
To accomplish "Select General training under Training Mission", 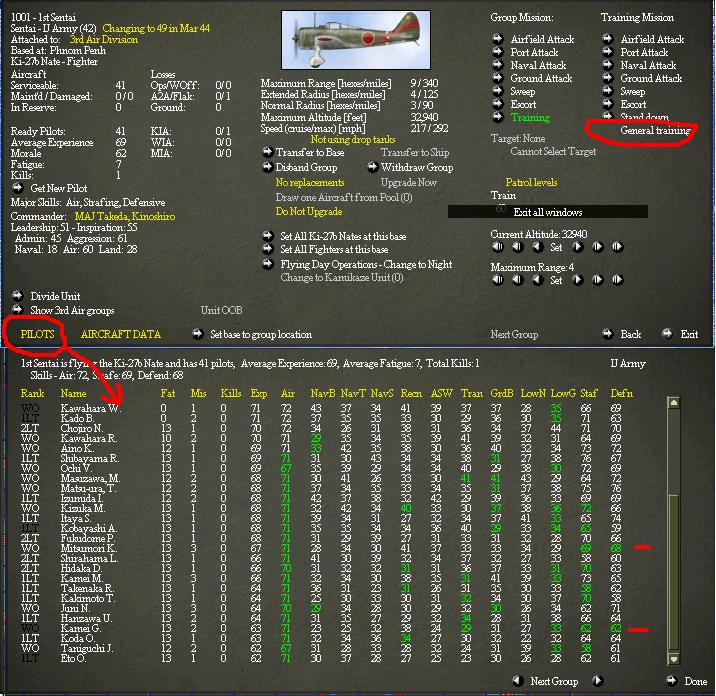I will click(655, 131).
